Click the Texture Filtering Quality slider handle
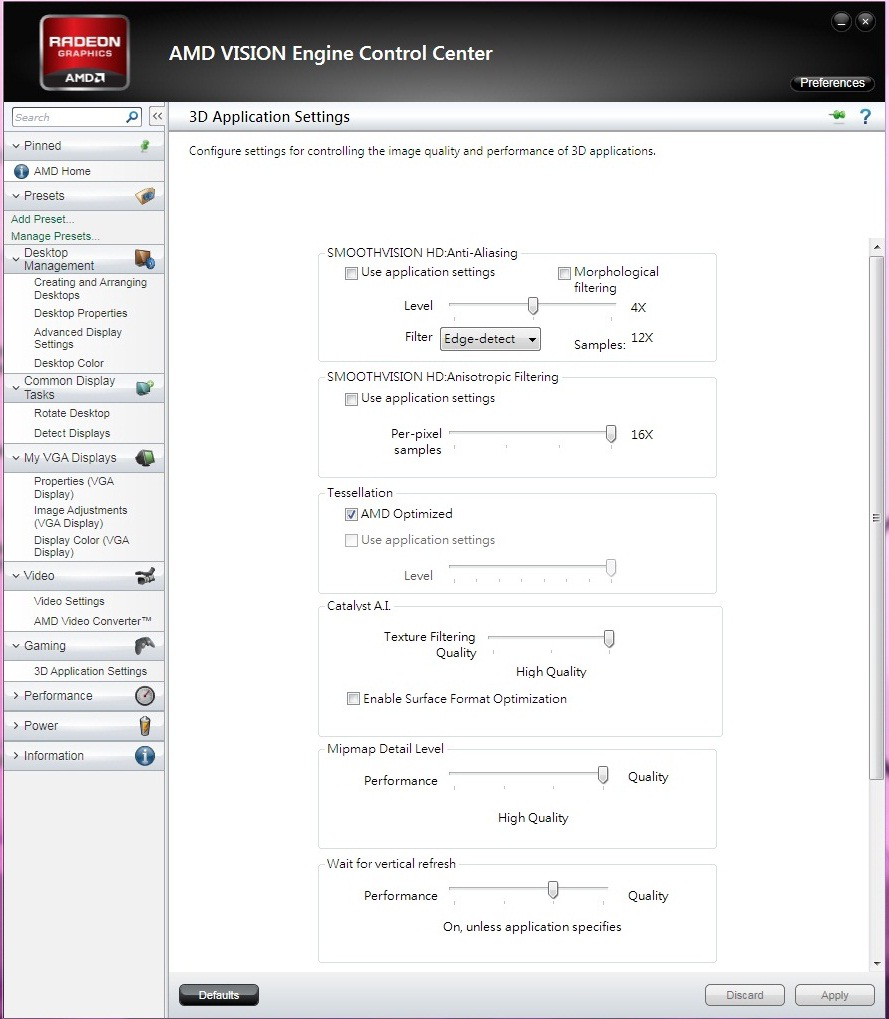The height and width of the screenshot is (1019, 889). [x=609, y=638]
